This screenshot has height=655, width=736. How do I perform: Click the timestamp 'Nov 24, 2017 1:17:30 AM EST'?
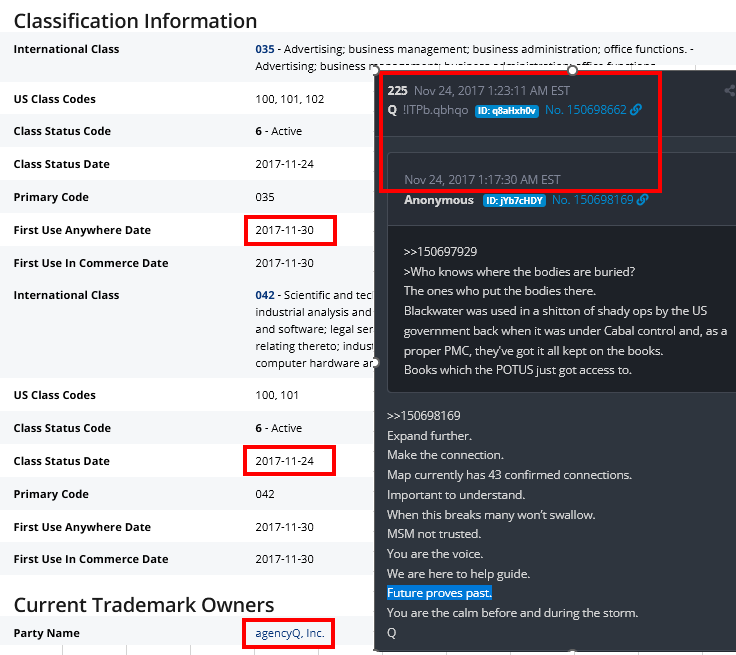[x=482, y=180]
